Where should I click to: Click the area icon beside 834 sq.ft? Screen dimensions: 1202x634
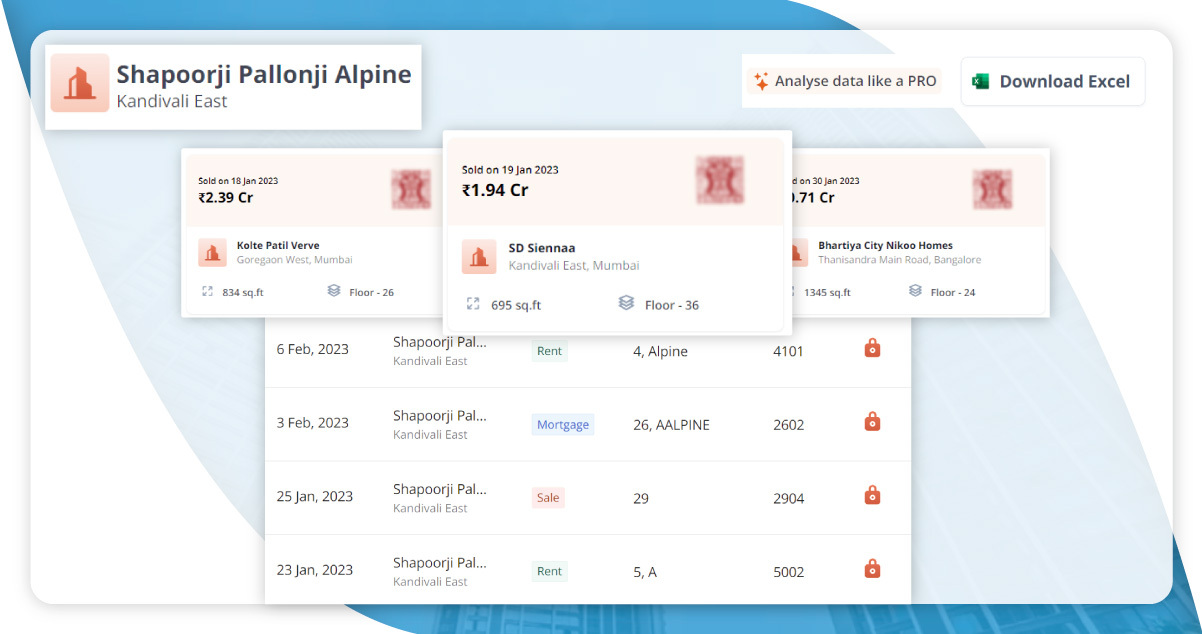(x=207, y=292)
